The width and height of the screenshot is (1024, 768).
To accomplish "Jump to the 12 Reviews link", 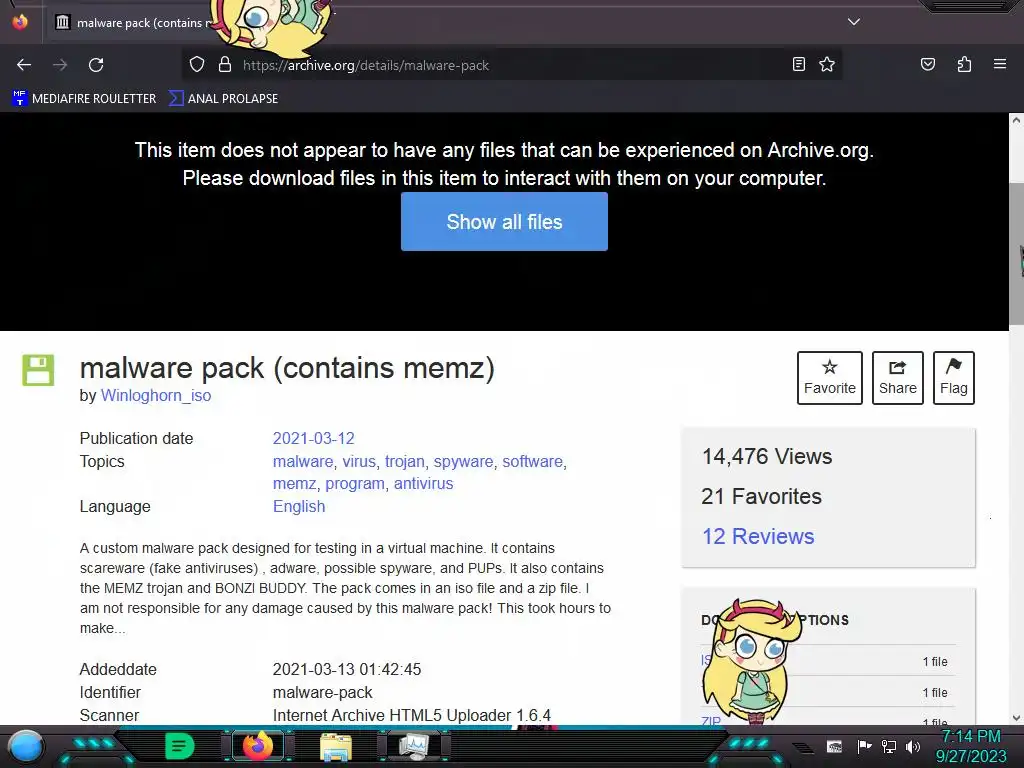I will pos(758,536).
